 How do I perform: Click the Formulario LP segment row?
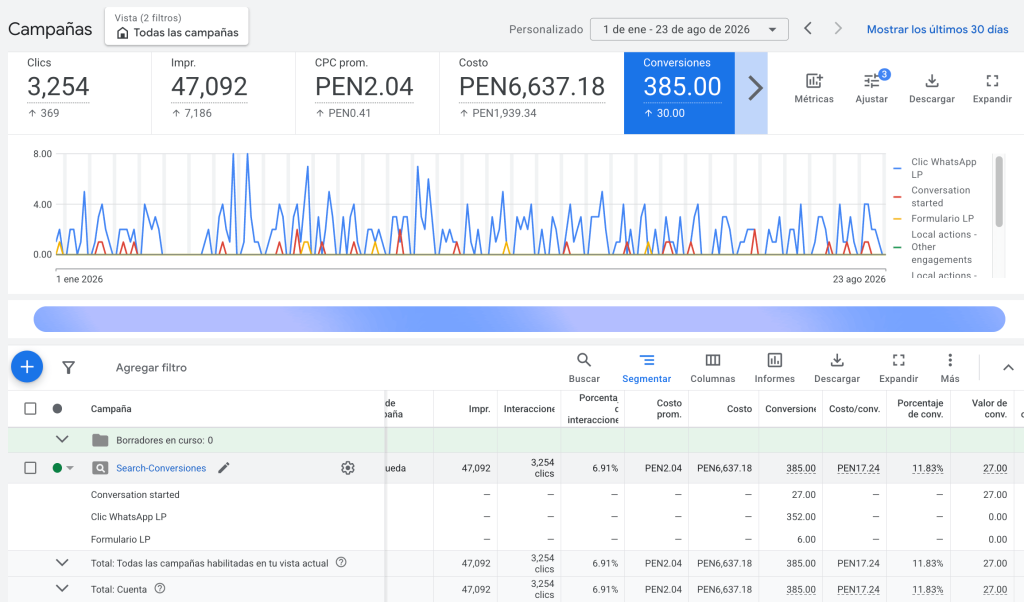coord(120,539)
